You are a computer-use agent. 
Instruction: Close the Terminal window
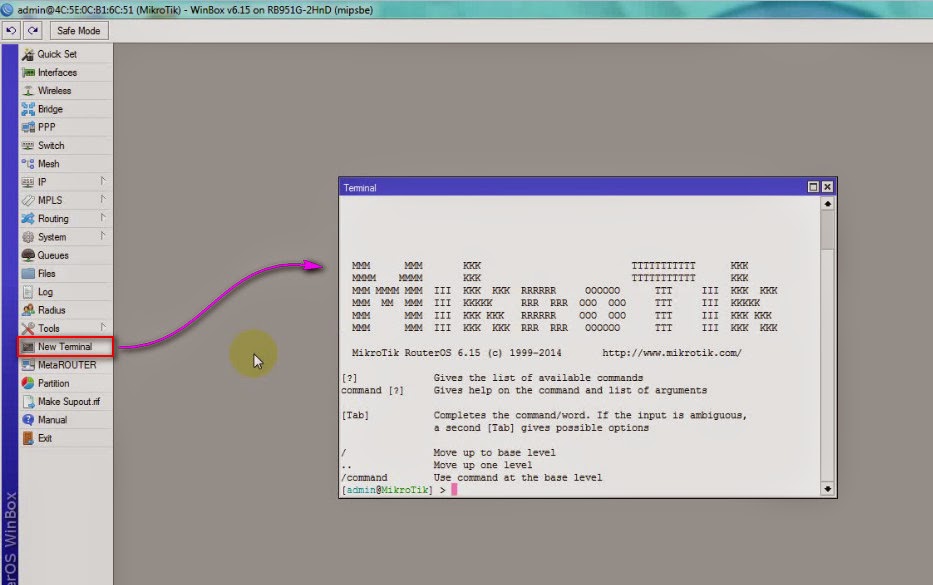827,187
